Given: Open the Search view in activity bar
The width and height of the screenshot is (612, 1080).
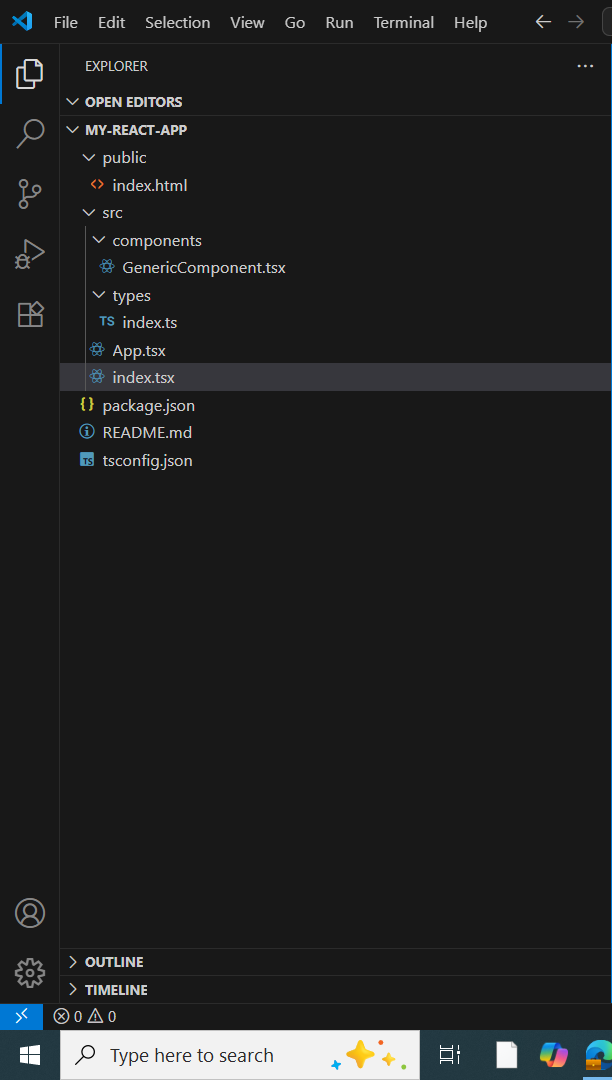Looking at the screenshot, I should tap(30, 133).
